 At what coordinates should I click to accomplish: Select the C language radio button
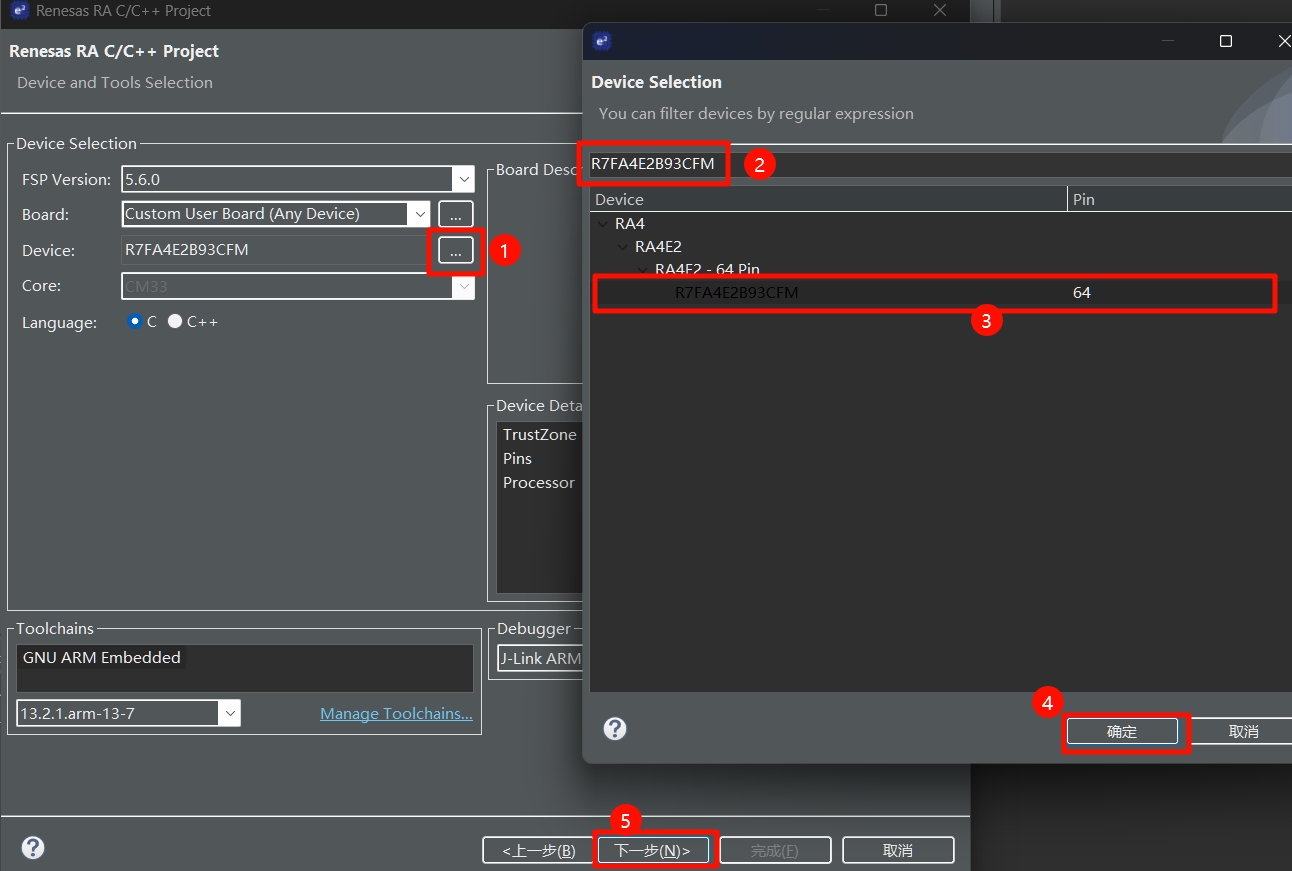[135, 322]
